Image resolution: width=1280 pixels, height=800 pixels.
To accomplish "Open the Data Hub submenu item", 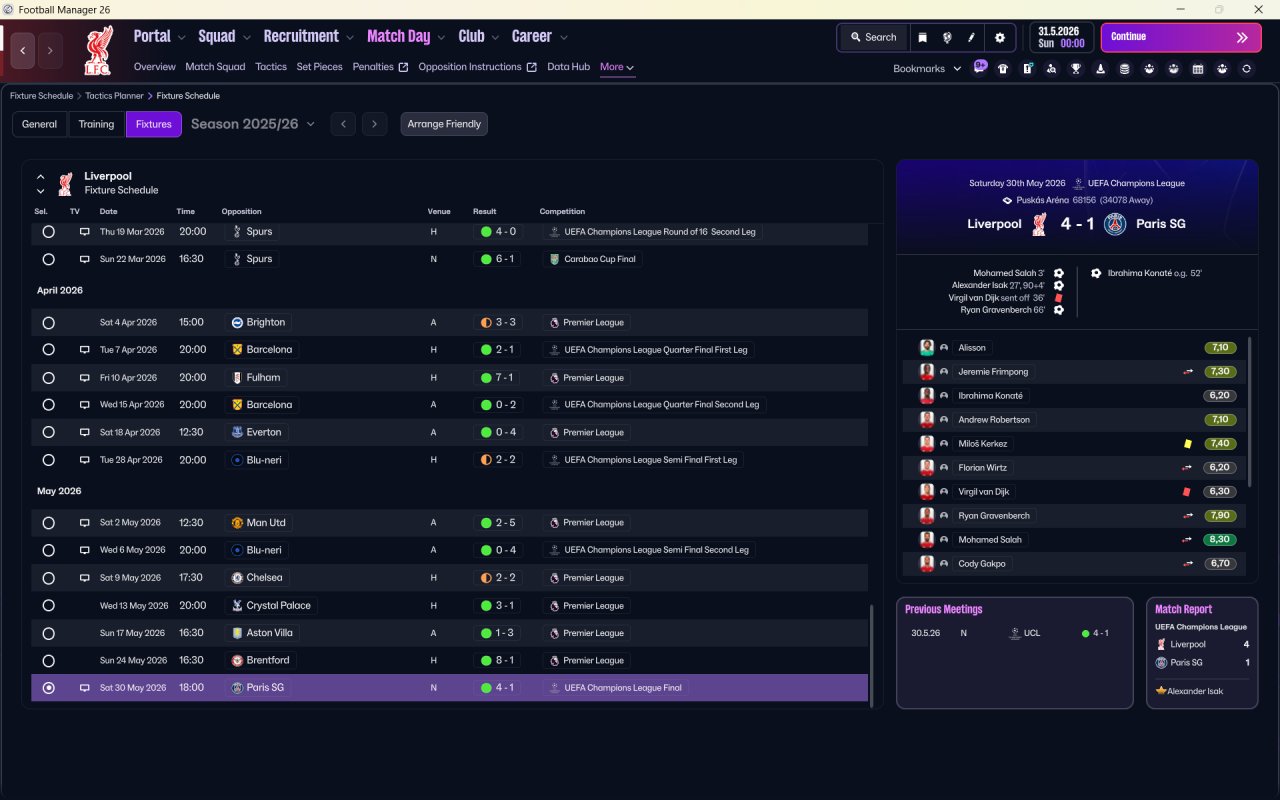I will (568, 67).
